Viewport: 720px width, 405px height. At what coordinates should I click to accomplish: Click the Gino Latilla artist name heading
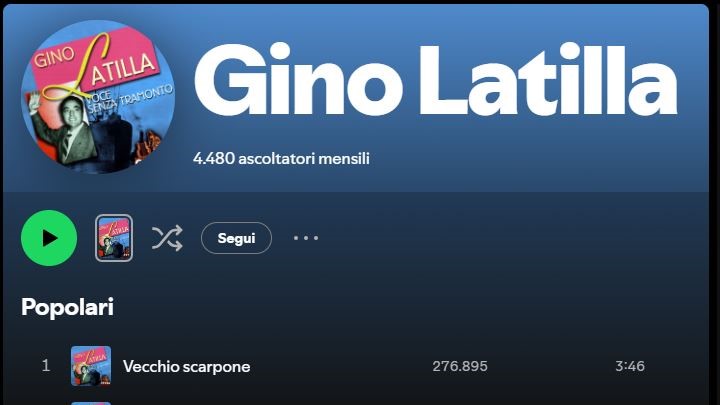[x=435, y=79]
